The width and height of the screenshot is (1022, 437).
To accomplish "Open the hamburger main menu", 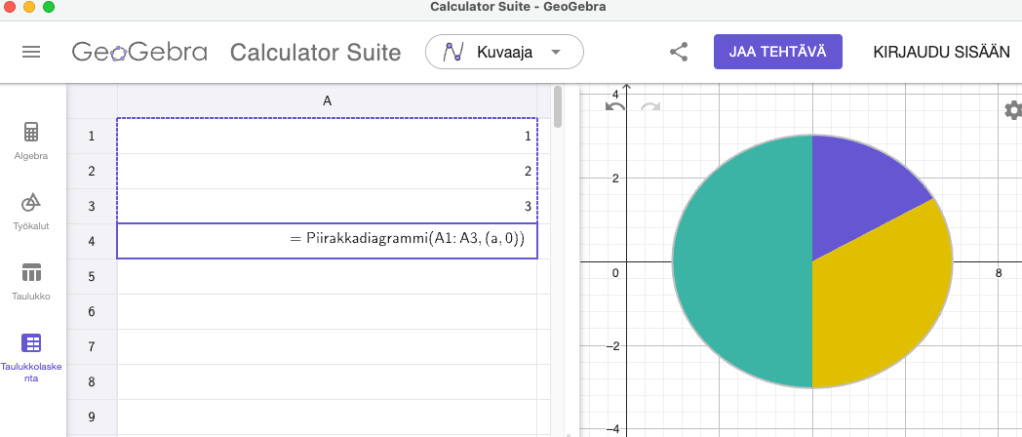I will [31, 52].
